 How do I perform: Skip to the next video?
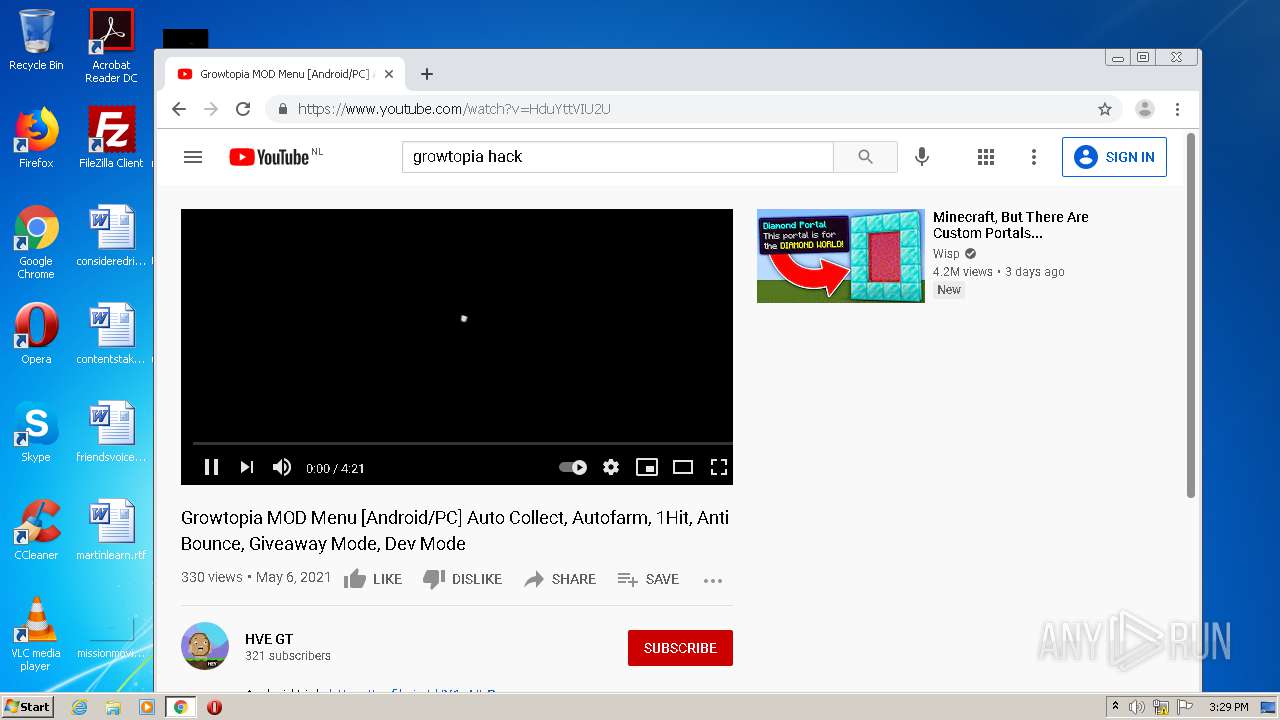(x=246, y=467)
